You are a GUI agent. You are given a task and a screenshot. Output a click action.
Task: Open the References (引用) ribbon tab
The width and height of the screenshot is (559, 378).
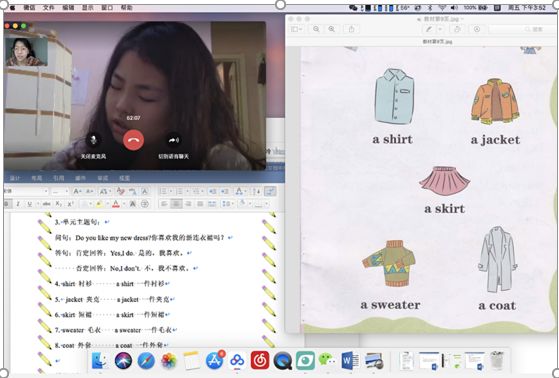tap(58, 178)
